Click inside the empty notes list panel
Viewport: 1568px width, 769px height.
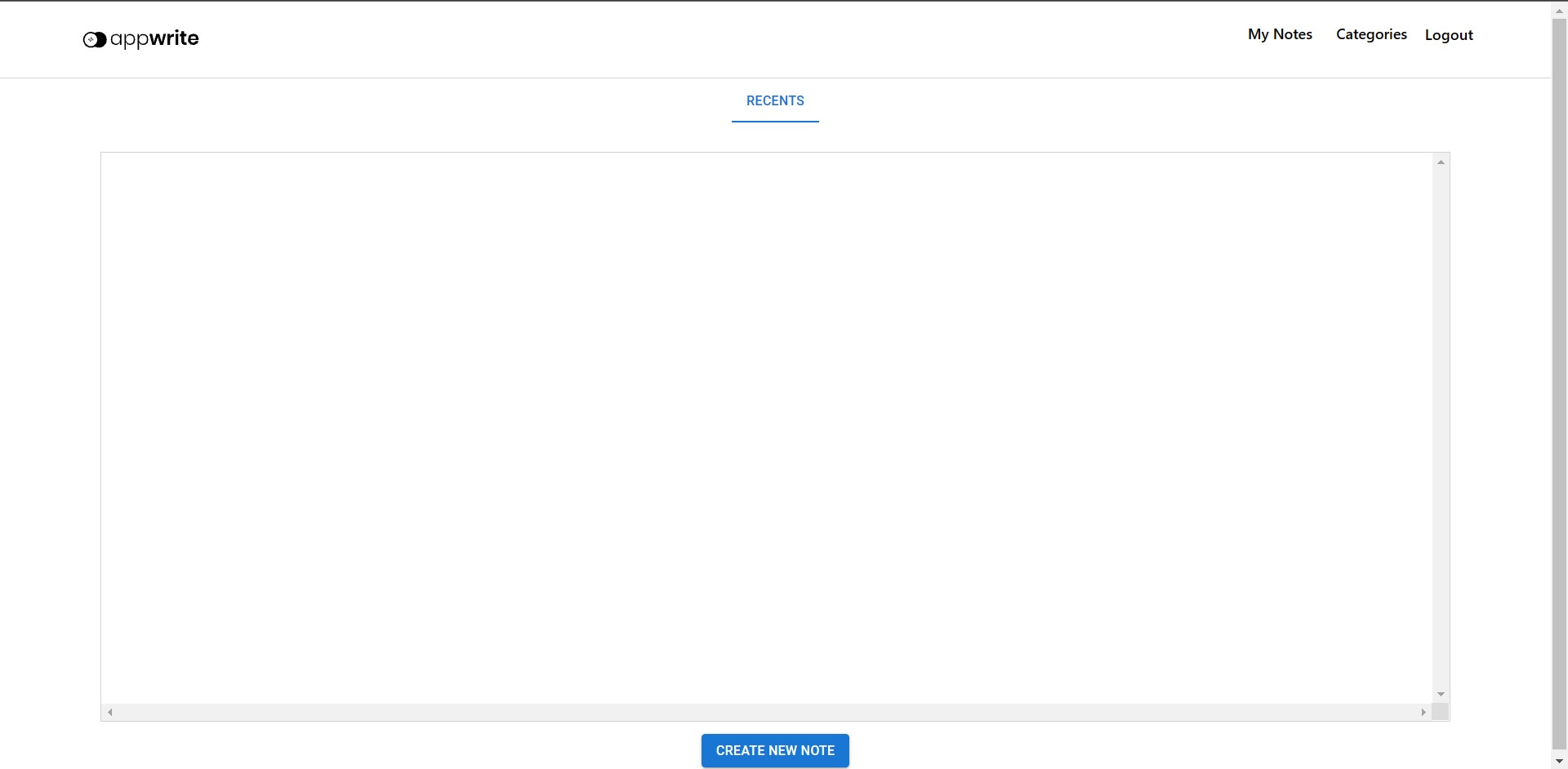point(766,428)
